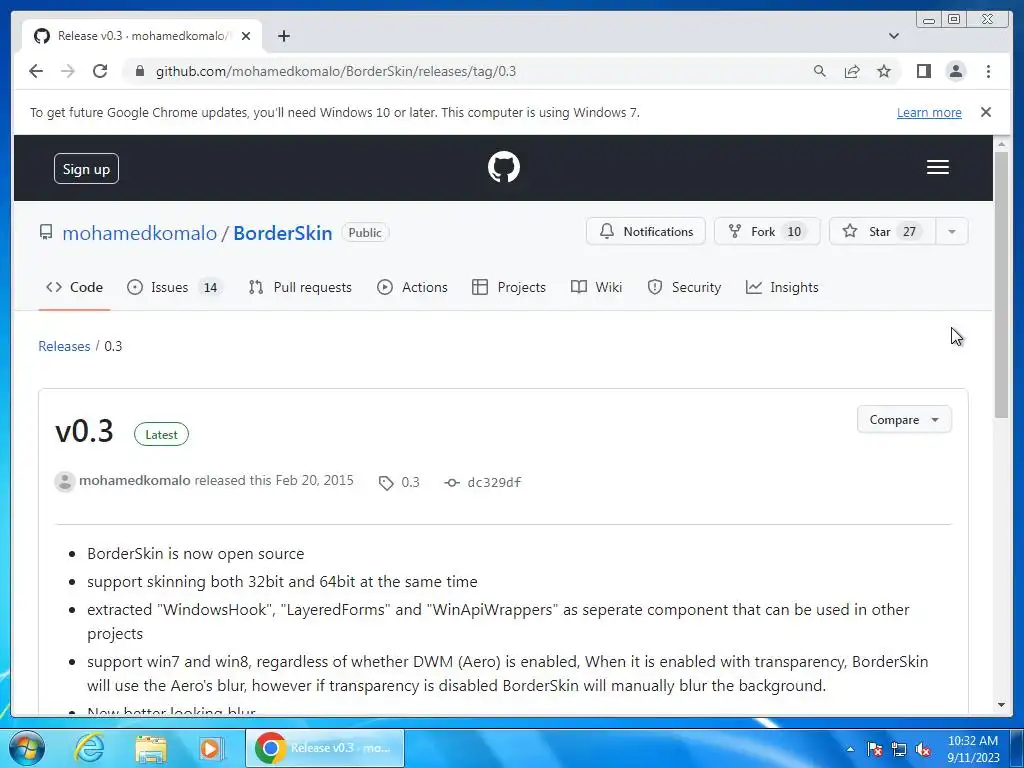This screenshot has height=768, width=1024.
Task: Click the tag icon next to 0.3
Action: coord(386,483)
